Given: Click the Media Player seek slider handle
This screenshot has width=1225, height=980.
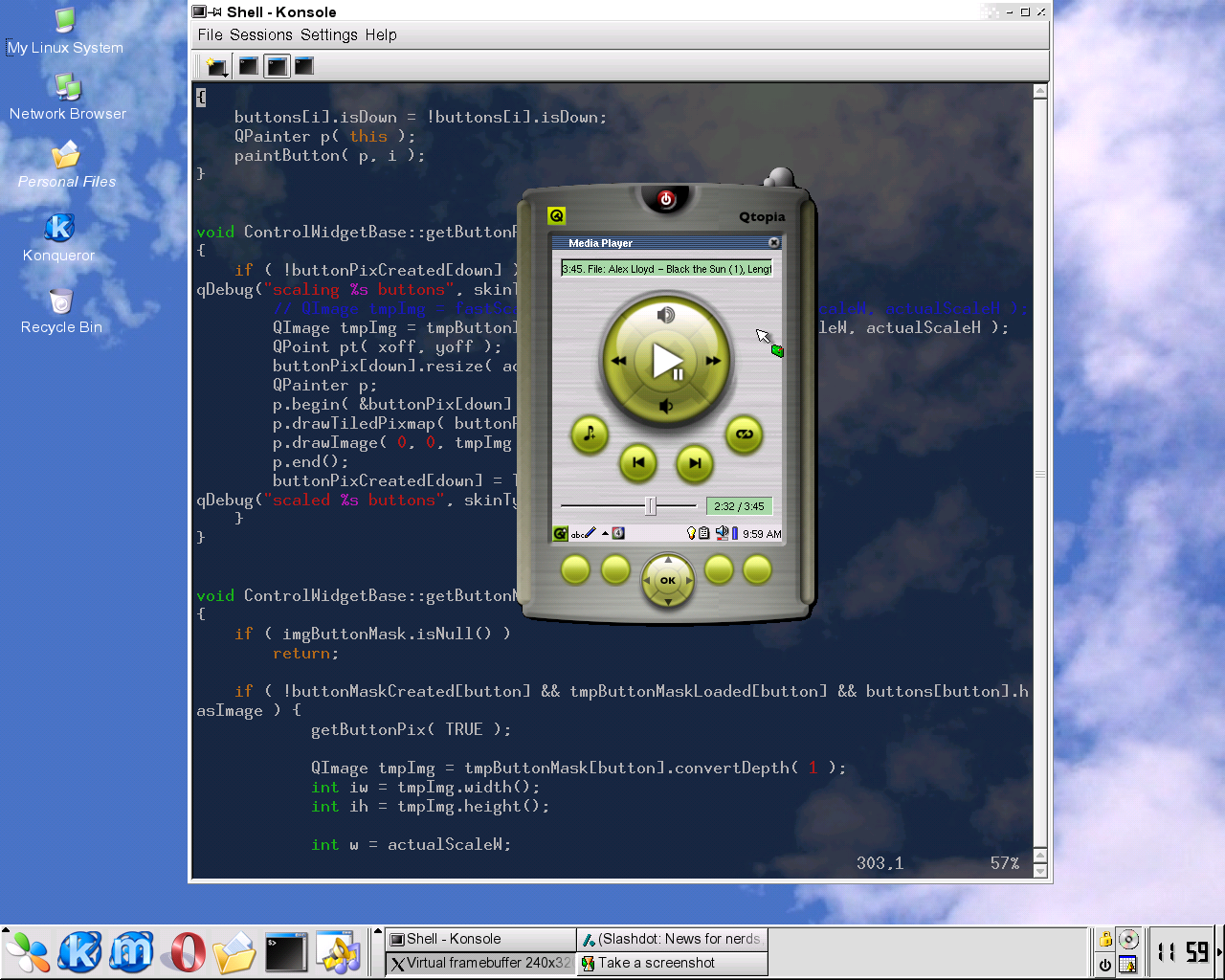Looking at the screenshot, I should coord(651,505).
